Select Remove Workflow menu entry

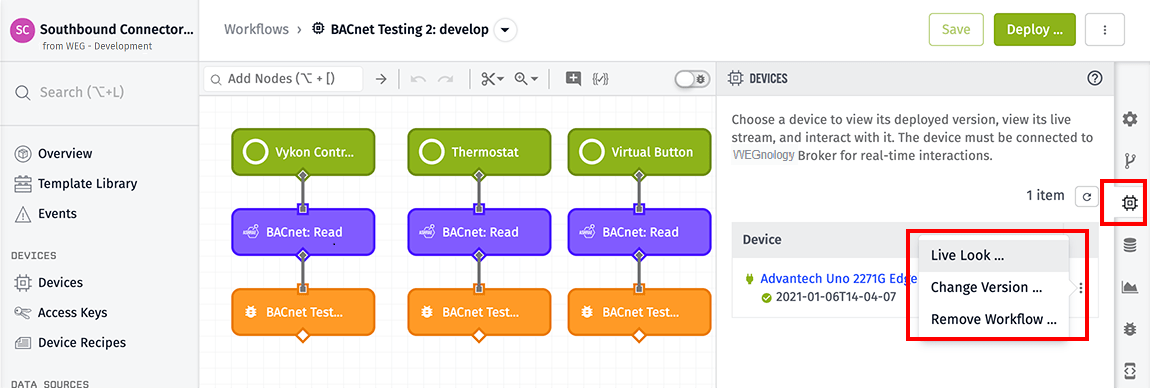993,320
